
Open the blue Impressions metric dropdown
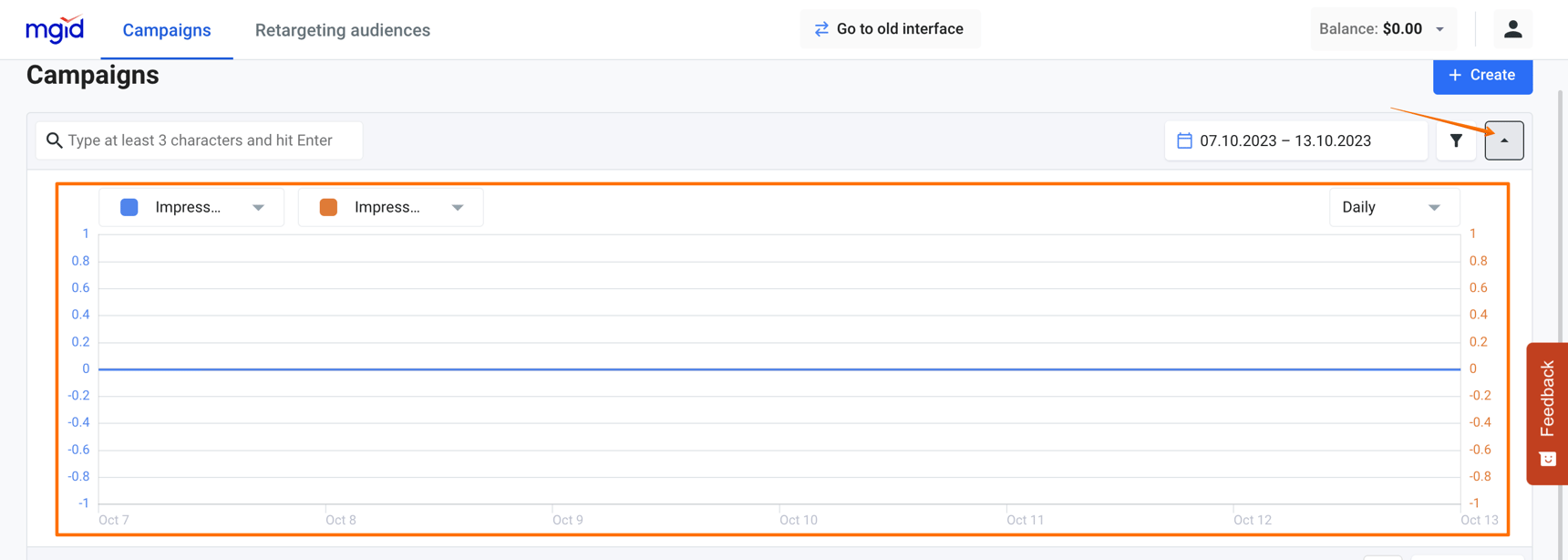click(258, 208)
